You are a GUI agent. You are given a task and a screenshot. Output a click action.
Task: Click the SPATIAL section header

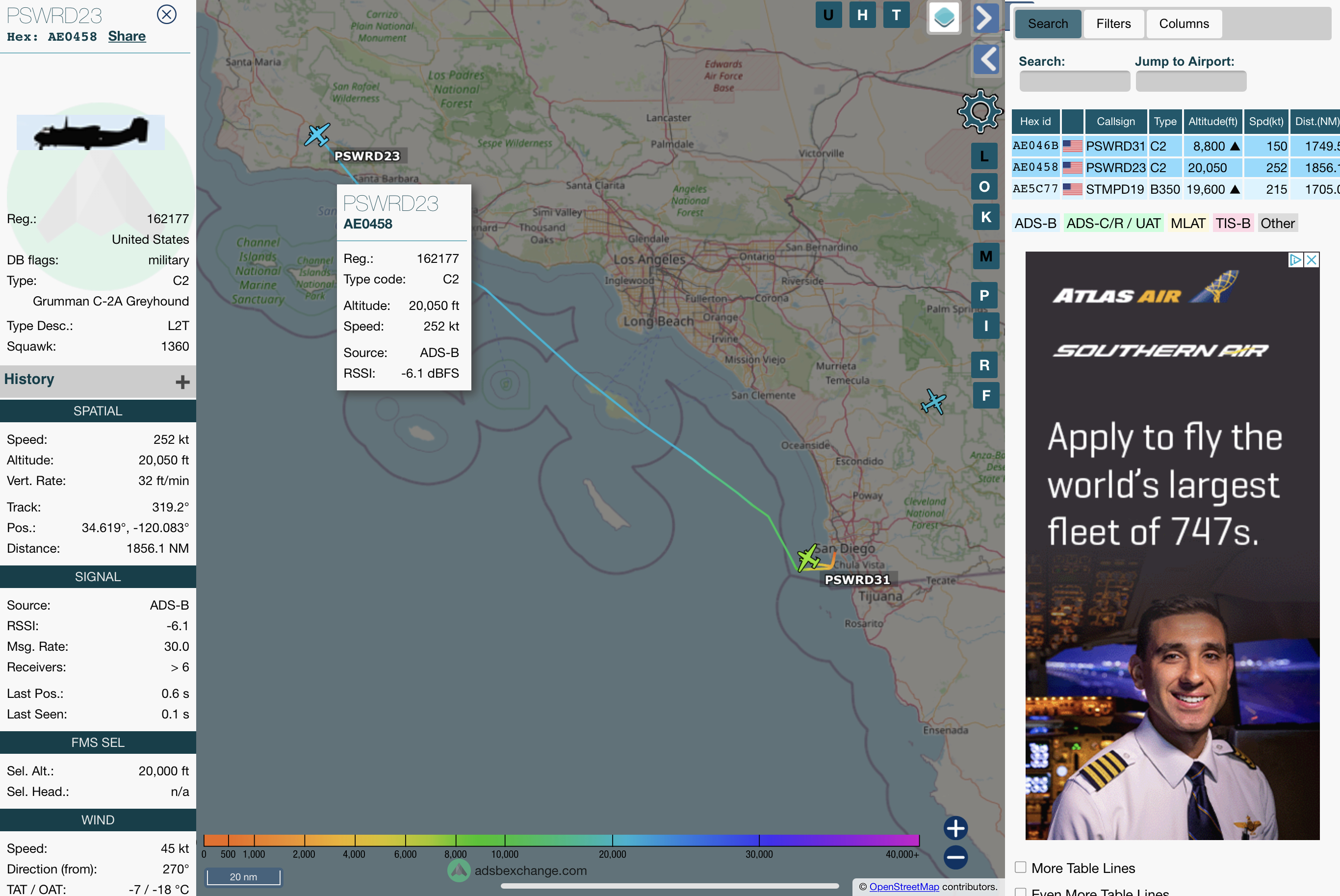pyautogui.click(x=98, y=411)
